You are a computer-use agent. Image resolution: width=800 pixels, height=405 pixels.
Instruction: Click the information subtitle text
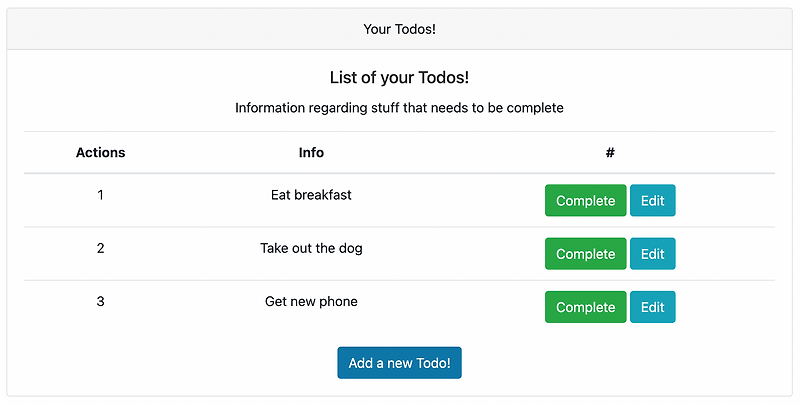click(x=399, y=108)
